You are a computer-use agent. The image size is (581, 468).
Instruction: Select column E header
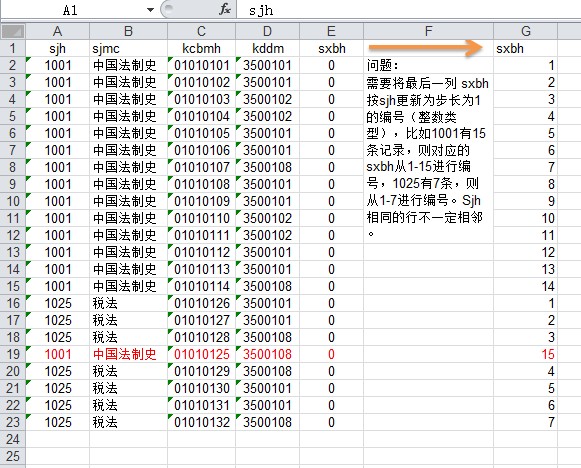point(331,31)
